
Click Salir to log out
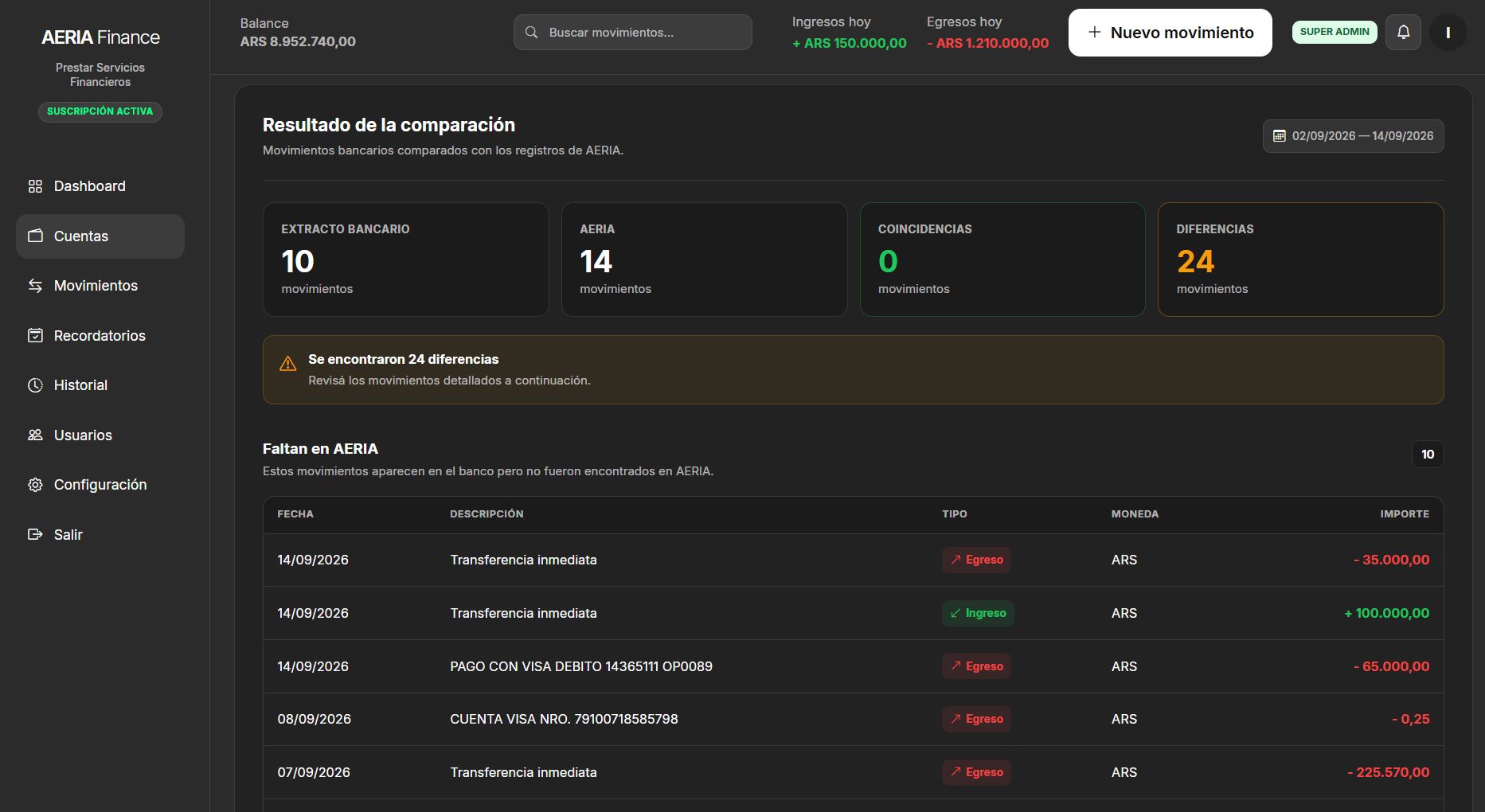(100, 535)
